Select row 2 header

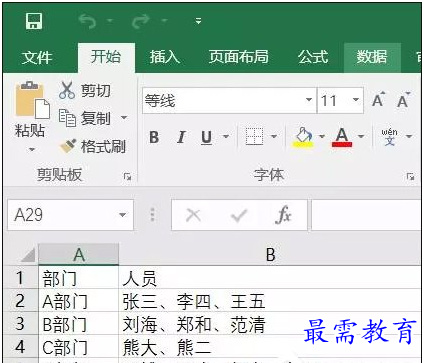pos(21,300)
